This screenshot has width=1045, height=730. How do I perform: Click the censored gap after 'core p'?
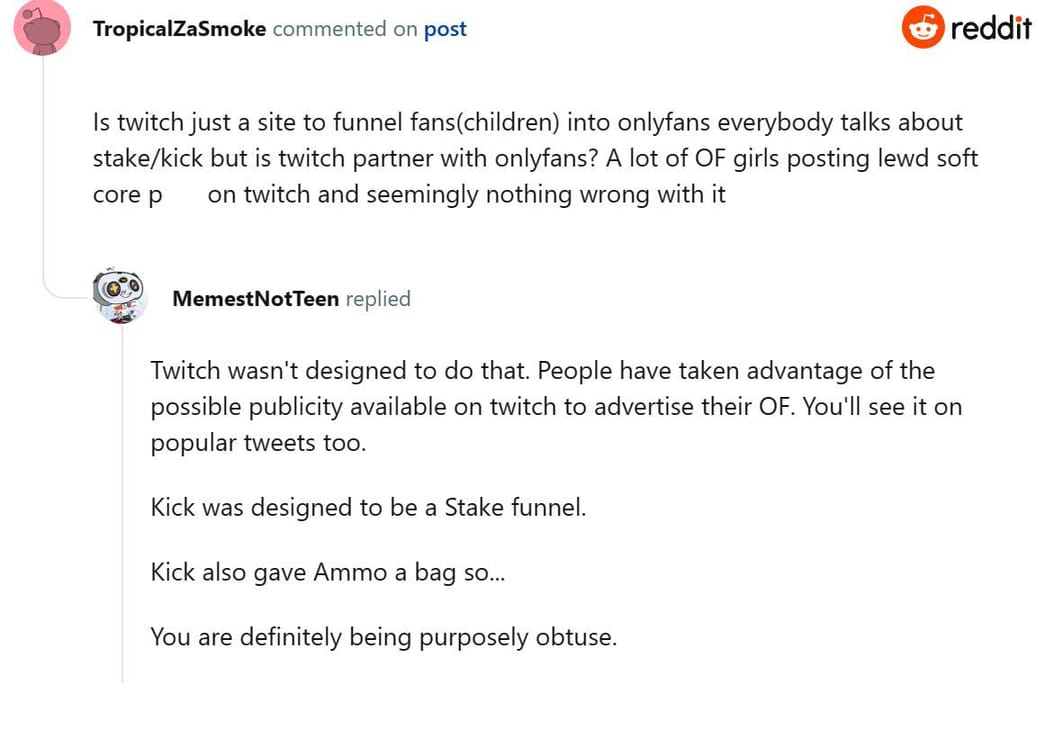[185, 194]
